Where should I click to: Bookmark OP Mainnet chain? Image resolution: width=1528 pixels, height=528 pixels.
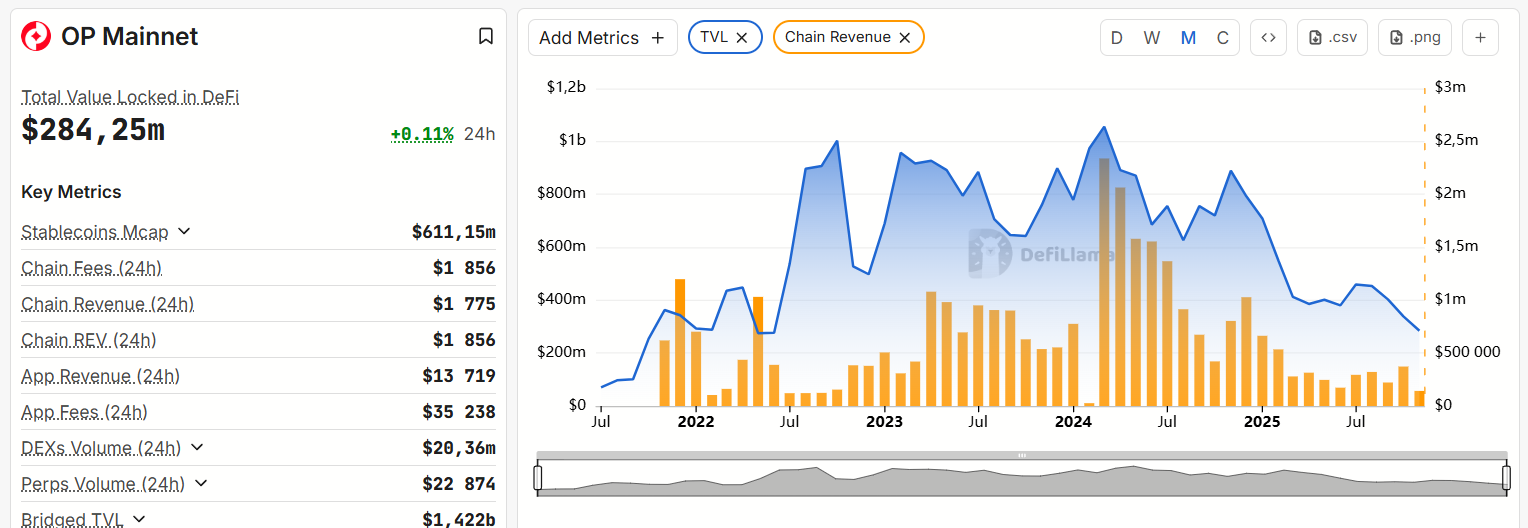486,37
